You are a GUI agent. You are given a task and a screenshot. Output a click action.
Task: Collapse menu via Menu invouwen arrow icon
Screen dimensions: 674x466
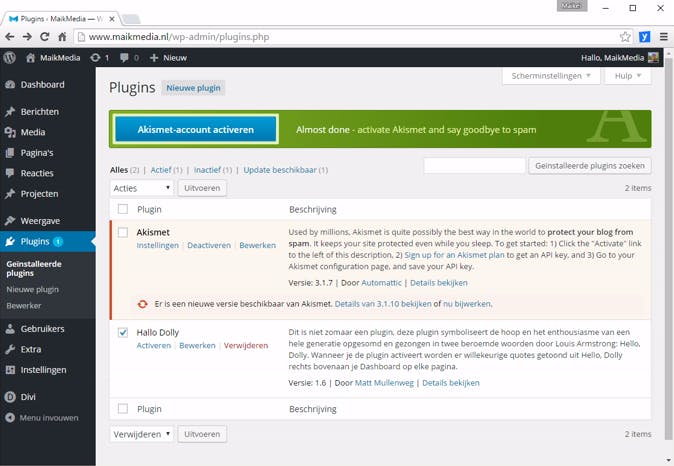pos(10,418)
